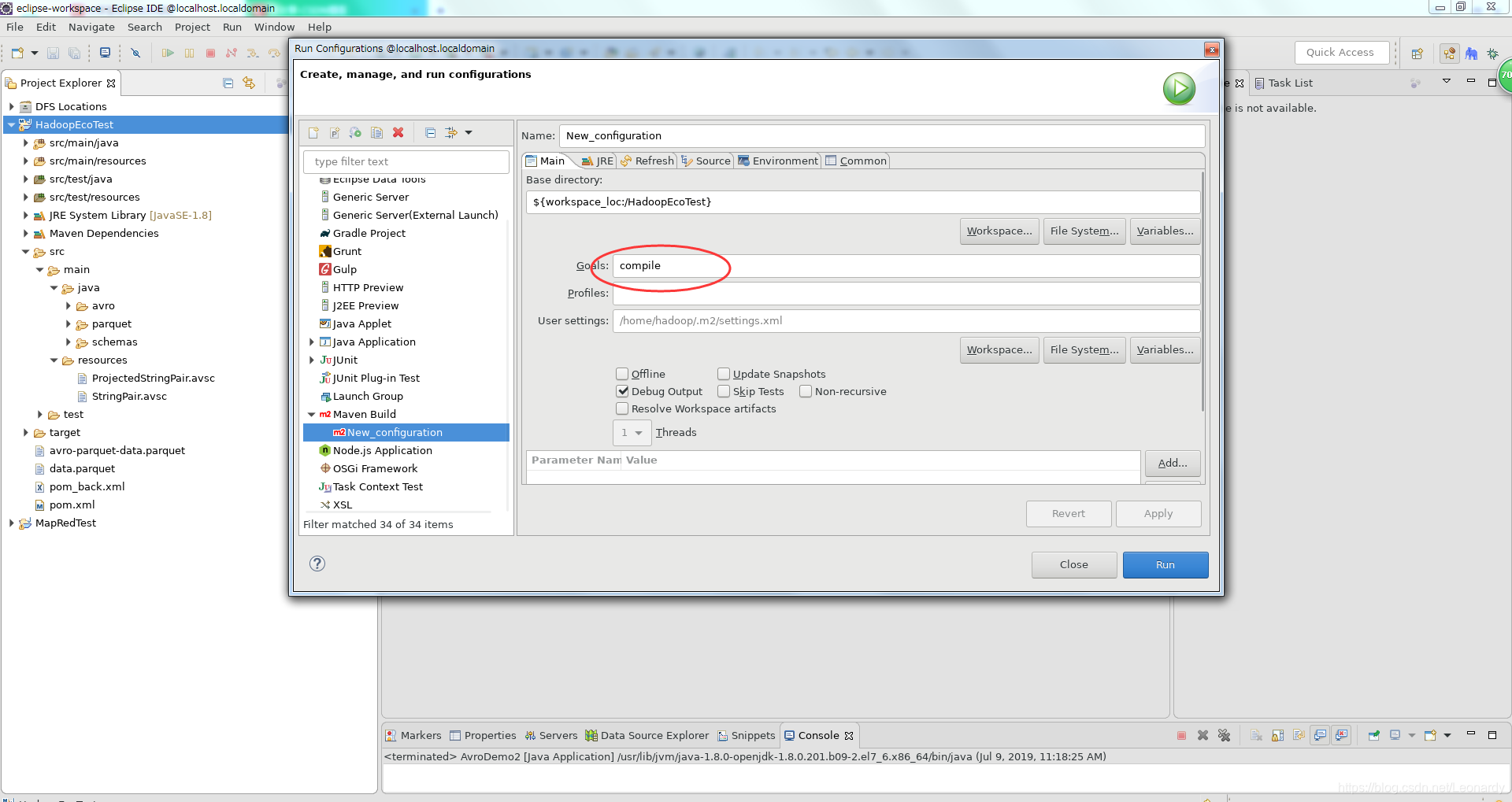Click the filter launch configurations icon
This screenshot has height=802, width=1512.
pyautogui.click(x=451, y=133)
